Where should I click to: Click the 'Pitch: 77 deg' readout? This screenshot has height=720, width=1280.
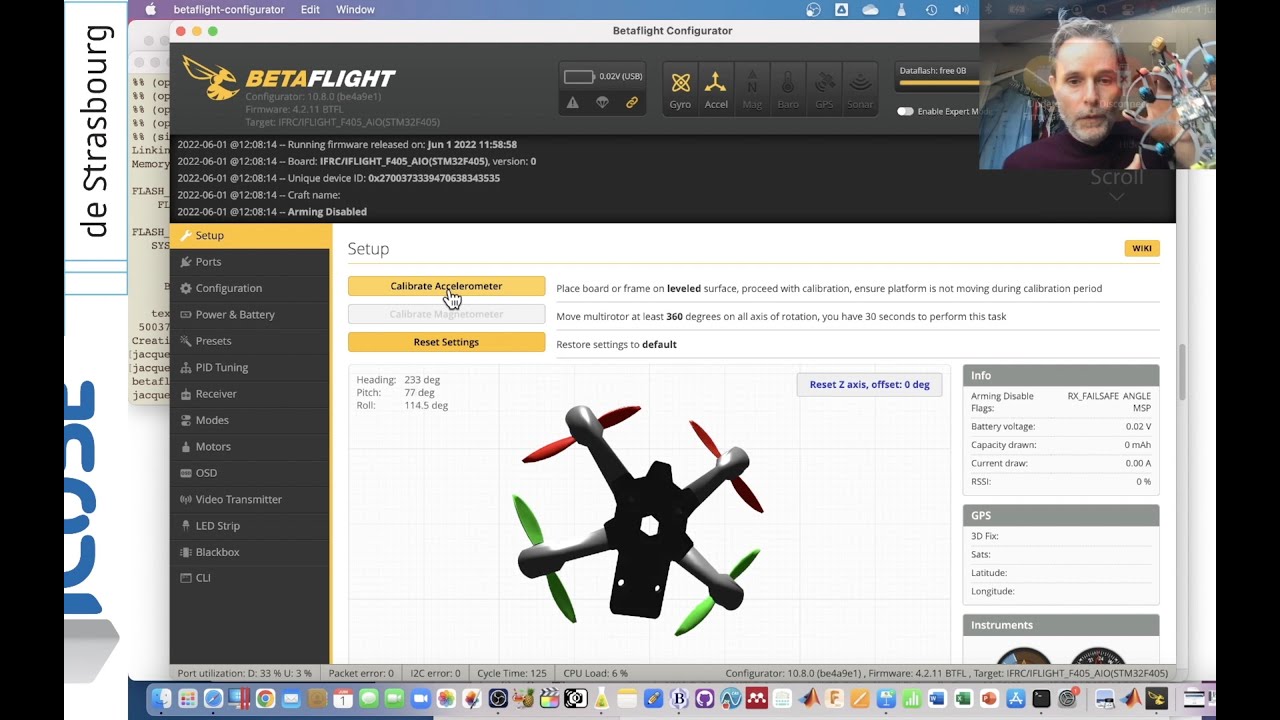(395, 393)
